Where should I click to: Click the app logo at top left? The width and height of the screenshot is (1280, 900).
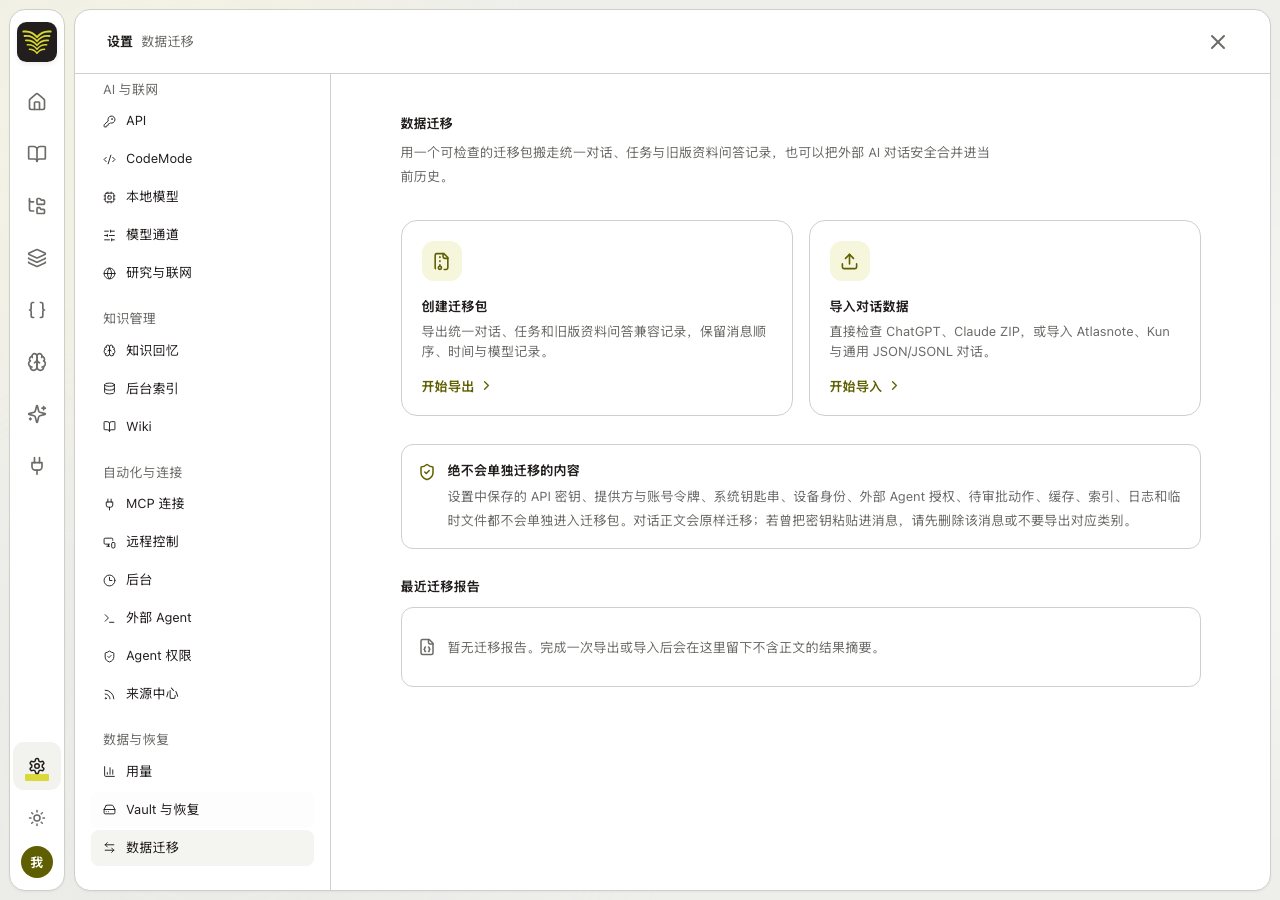[37, 42]
